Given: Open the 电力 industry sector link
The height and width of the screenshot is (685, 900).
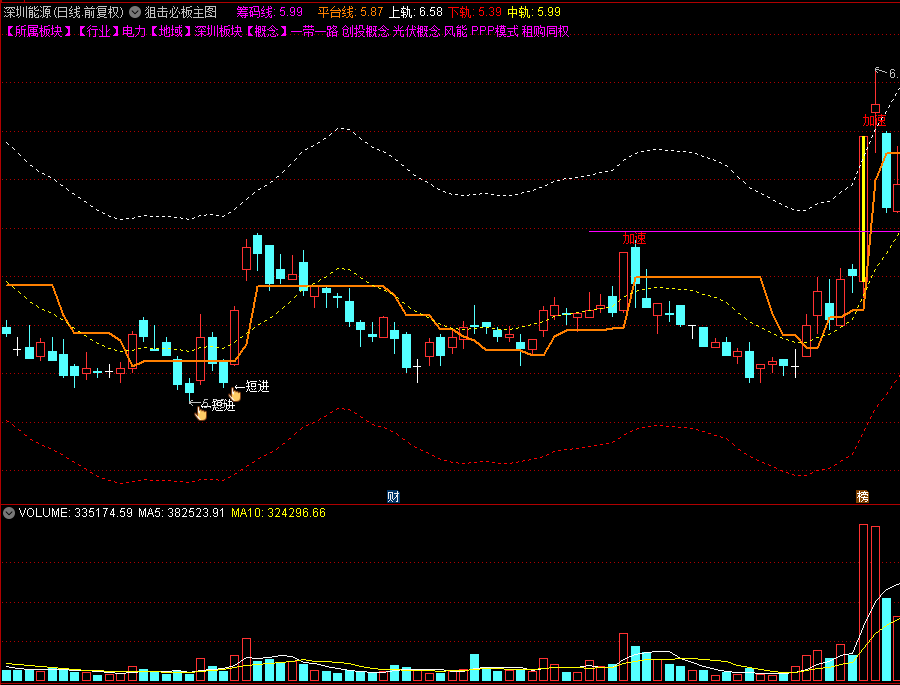Looking at the screenshot, I should click(134, 32).
